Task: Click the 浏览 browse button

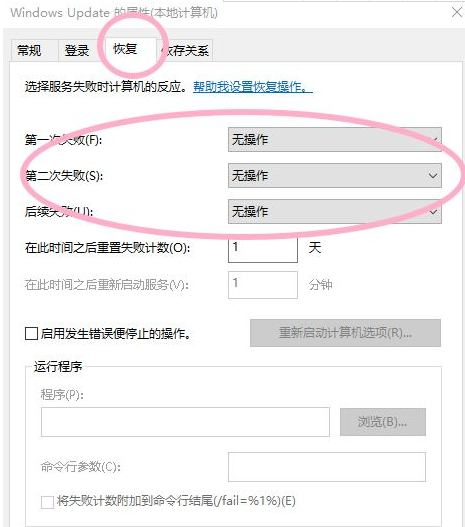Action: 383,422
